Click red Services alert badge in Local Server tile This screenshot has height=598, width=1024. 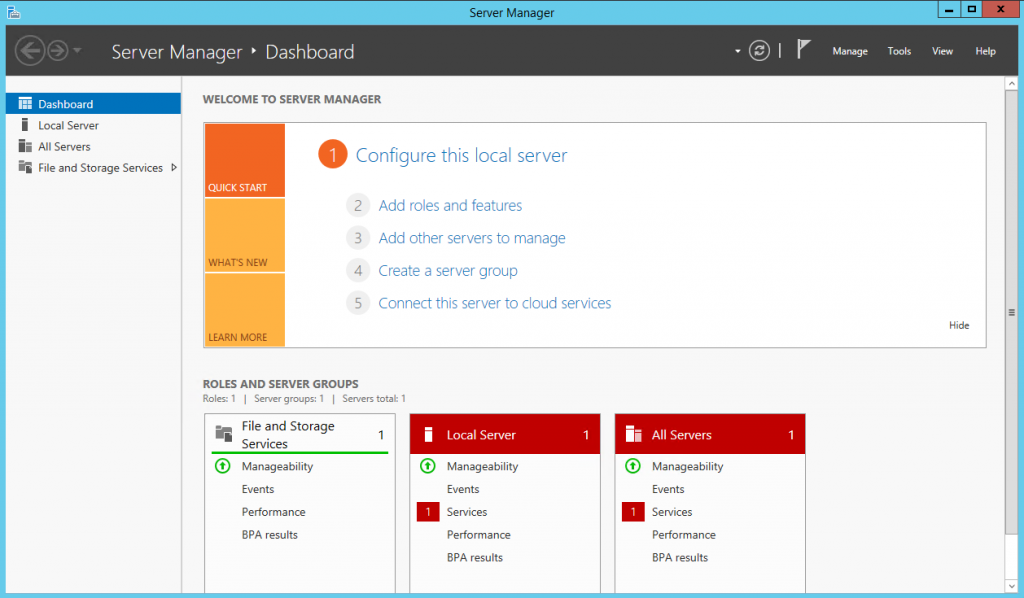pyautogui.click(x=428, y=512)
